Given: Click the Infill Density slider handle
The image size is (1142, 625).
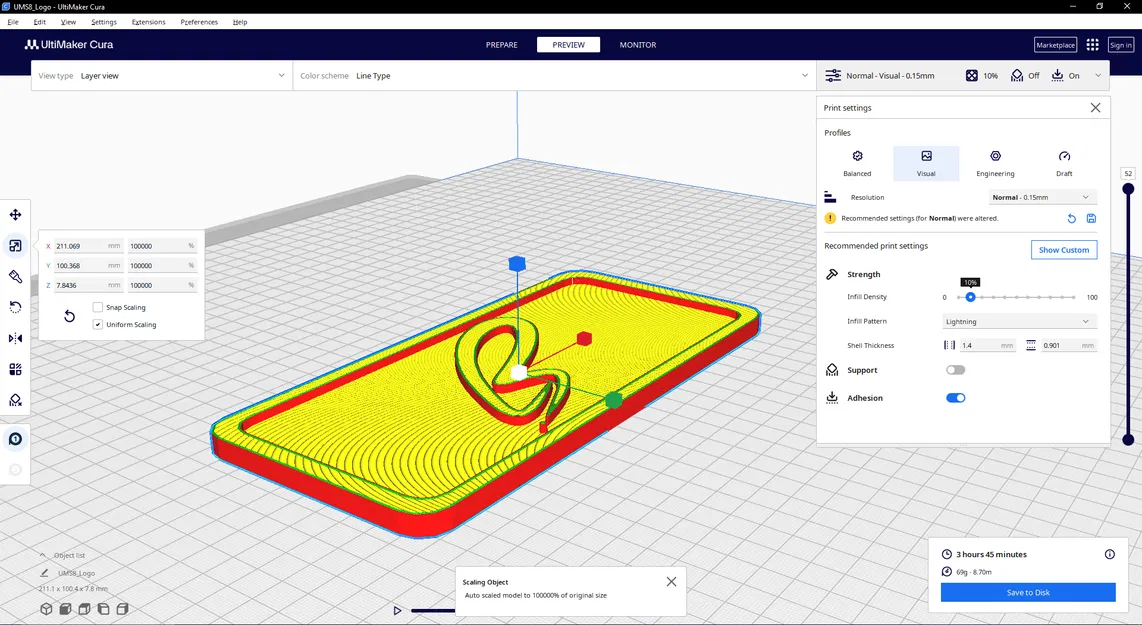Looking at the screenshot, I should [x=970, y=297].
